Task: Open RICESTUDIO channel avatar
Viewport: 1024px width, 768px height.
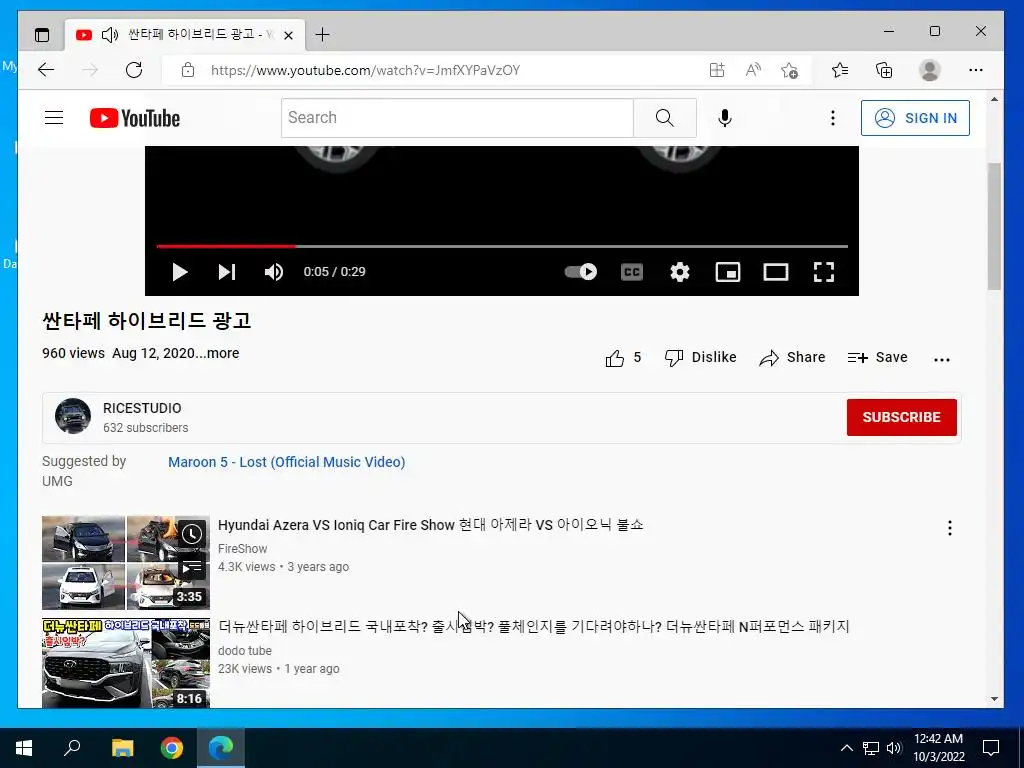Action: (72, 416)
